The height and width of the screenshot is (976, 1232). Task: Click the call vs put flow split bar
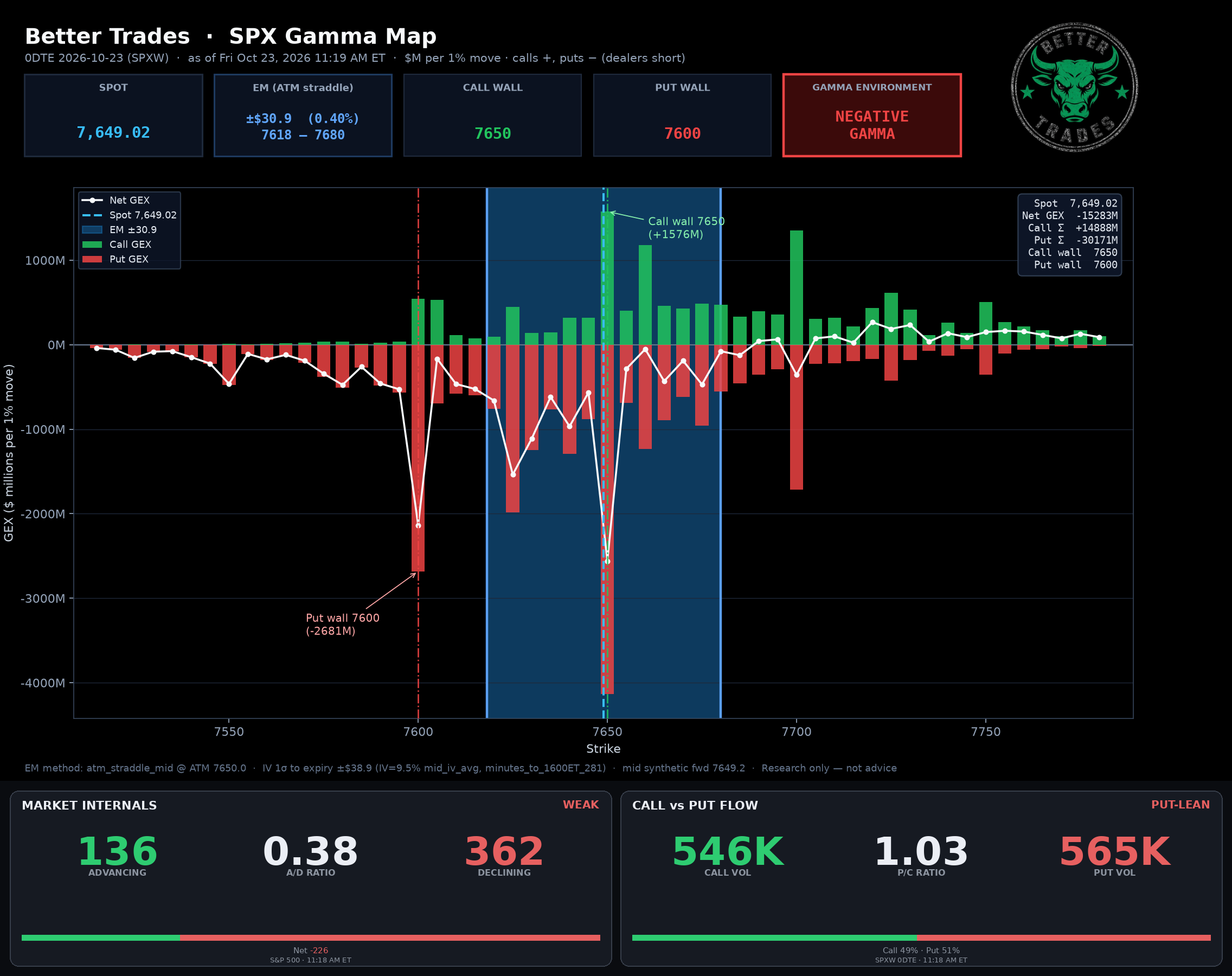click(x=921, y=938)
